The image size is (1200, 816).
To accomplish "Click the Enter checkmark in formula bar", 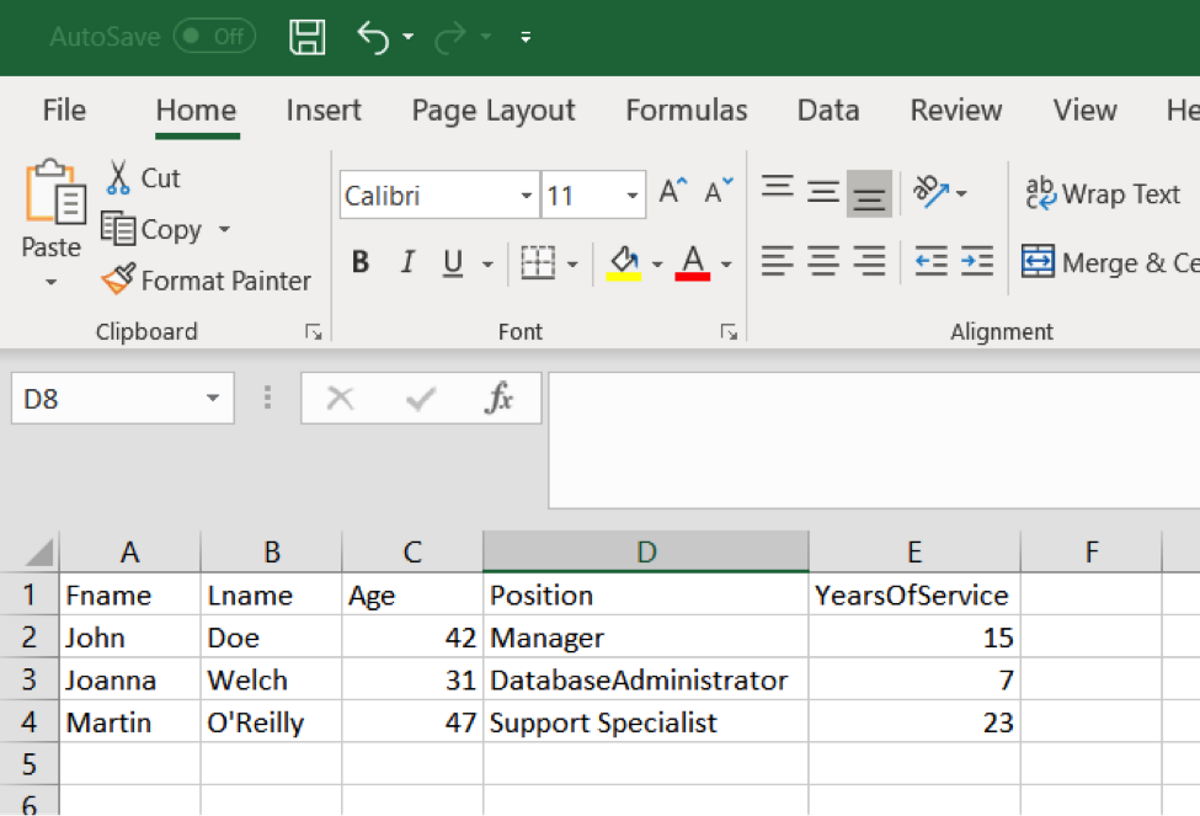I will click(421, 399).
